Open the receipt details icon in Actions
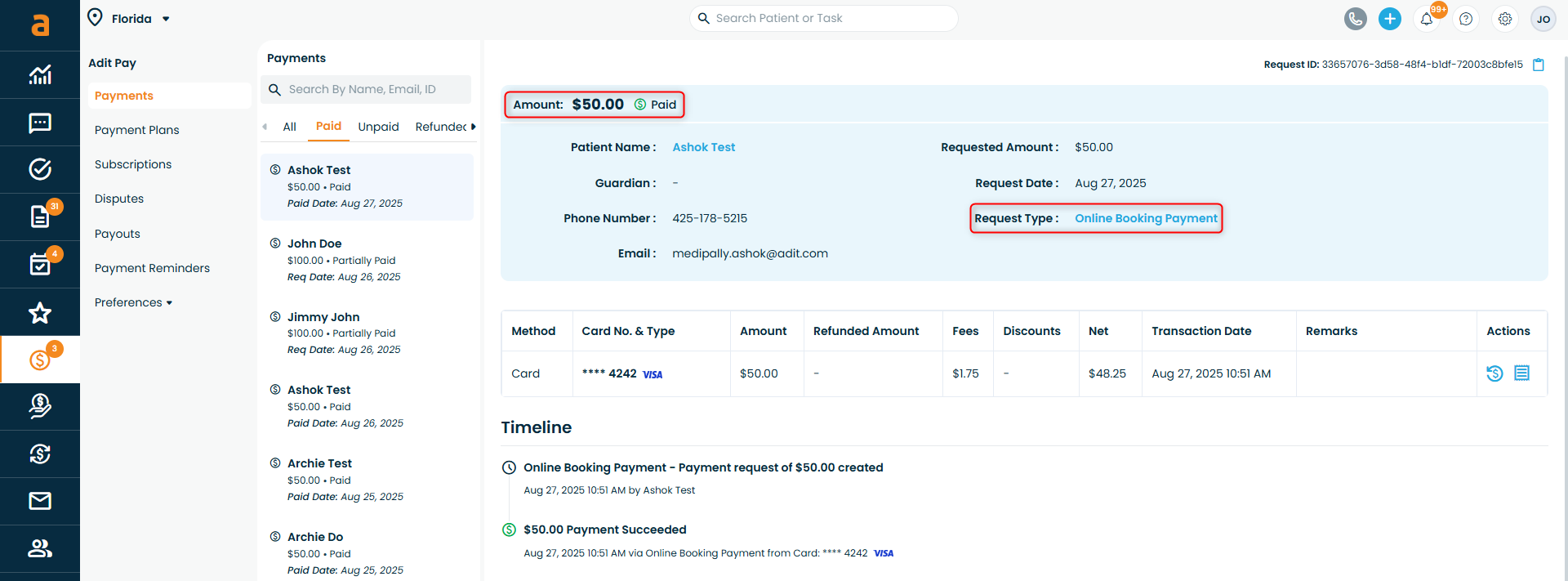1568x581 pixels. (x=1521, y=373)
